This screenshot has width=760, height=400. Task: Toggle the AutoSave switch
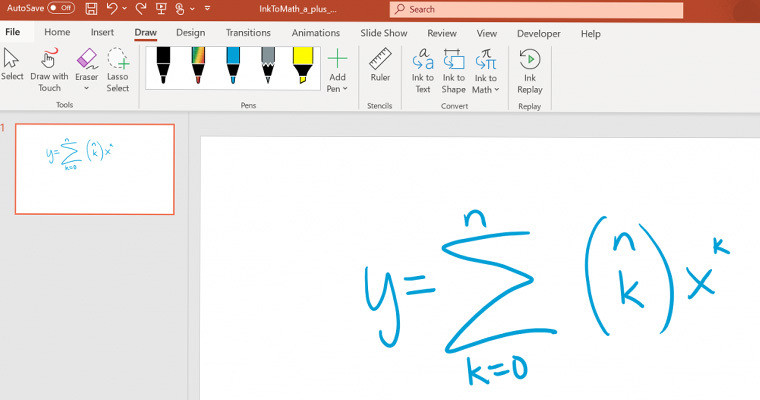[61, 8]
